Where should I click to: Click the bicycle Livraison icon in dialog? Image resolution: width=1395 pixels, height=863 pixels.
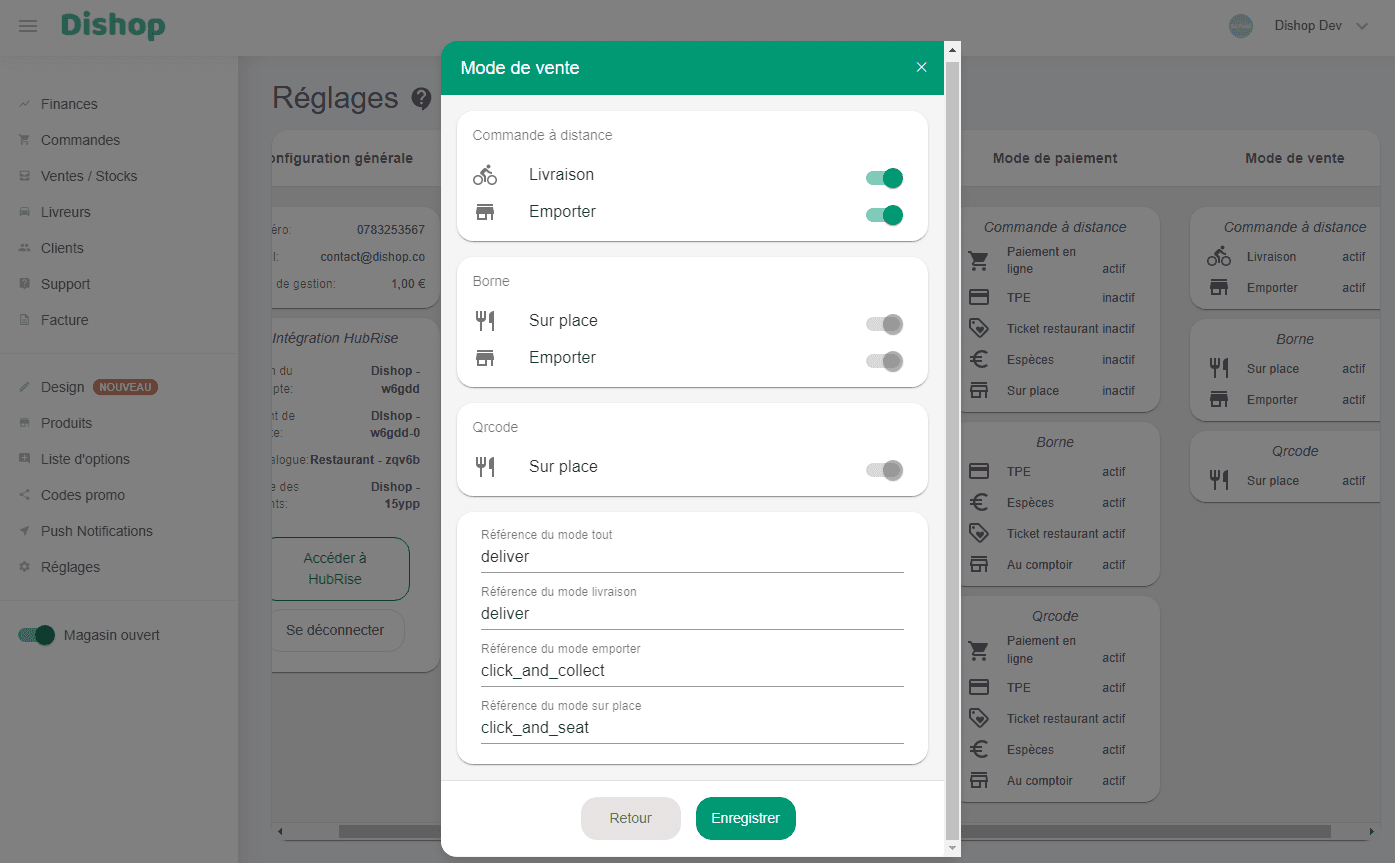[x=485, y=175]
